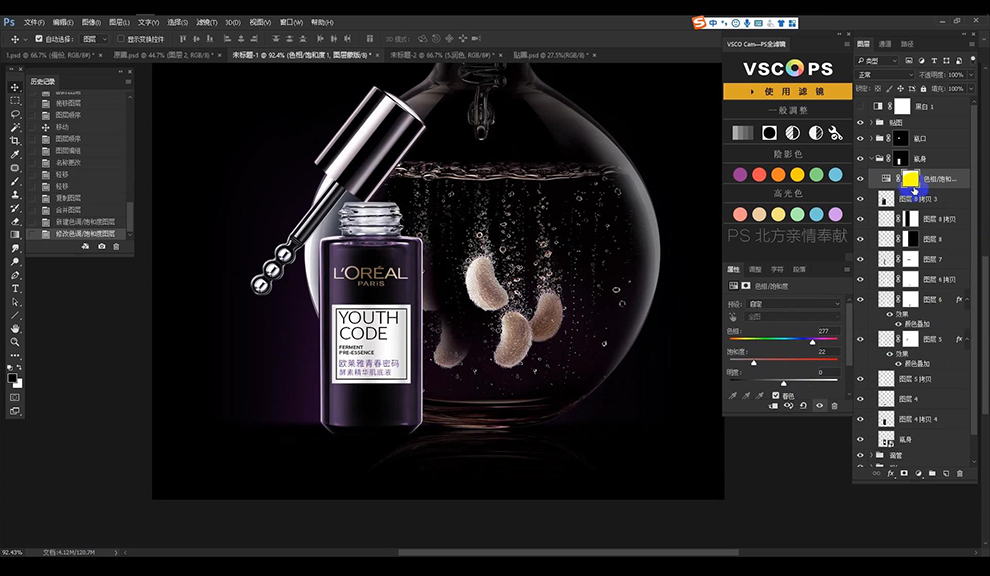990x576 pixels.
Task: Select the Zoom magnifier tool
Action: point(15,342)
